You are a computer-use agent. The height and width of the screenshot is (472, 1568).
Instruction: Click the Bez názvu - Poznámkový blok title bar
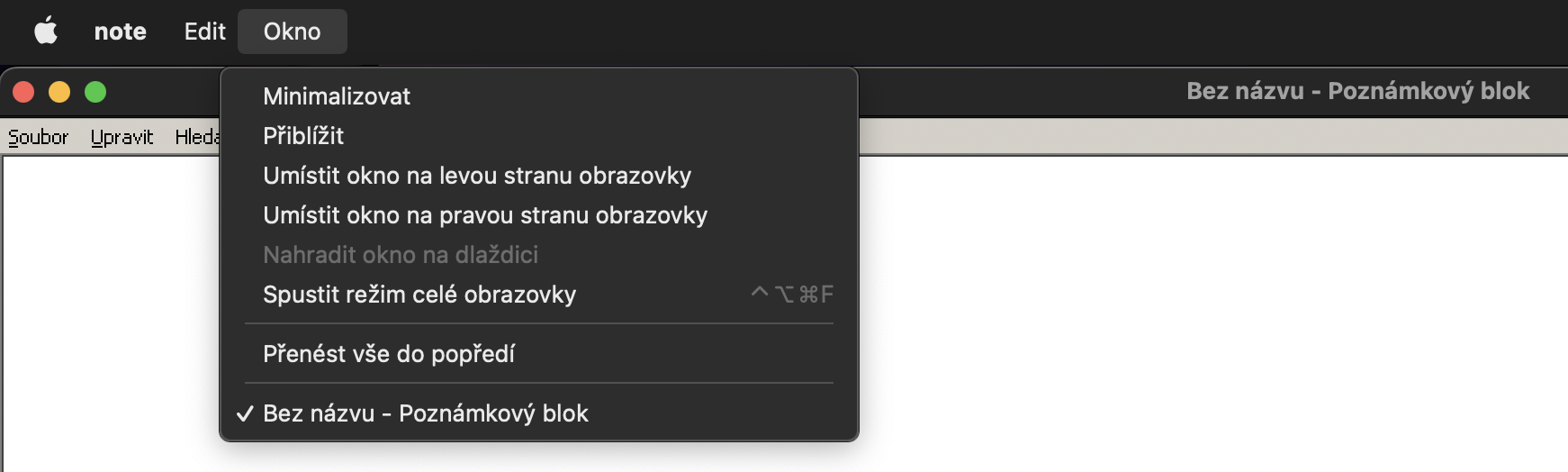point(1357,91)
